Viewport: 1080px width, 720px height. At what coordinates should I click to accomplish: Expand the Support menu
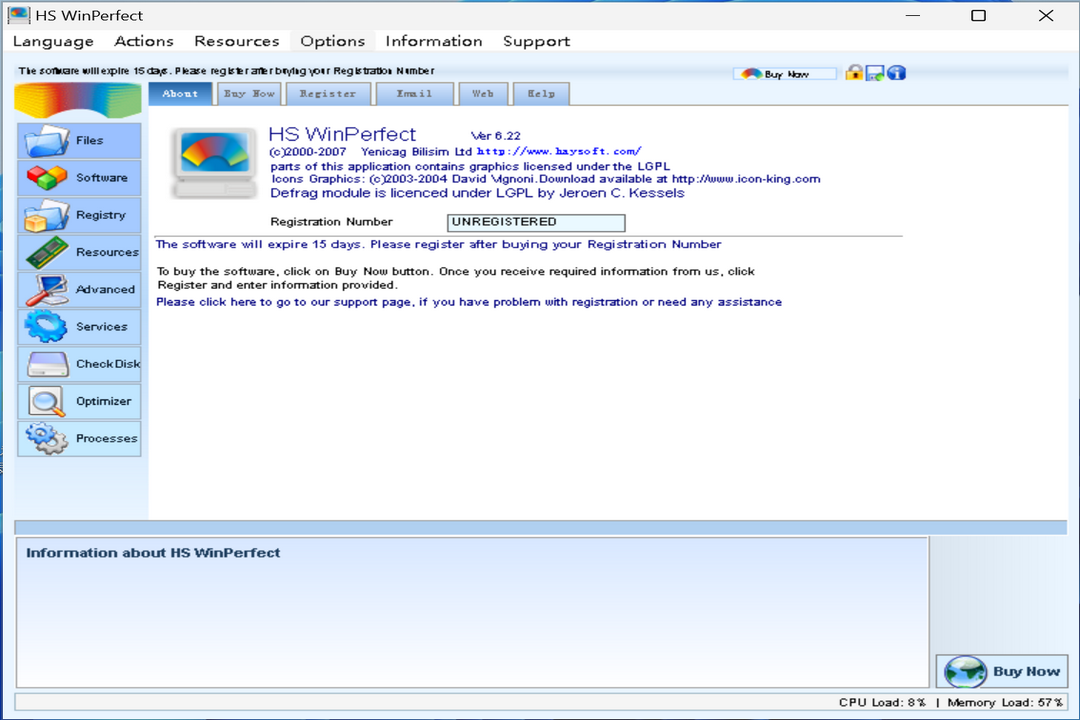(536, 41)
